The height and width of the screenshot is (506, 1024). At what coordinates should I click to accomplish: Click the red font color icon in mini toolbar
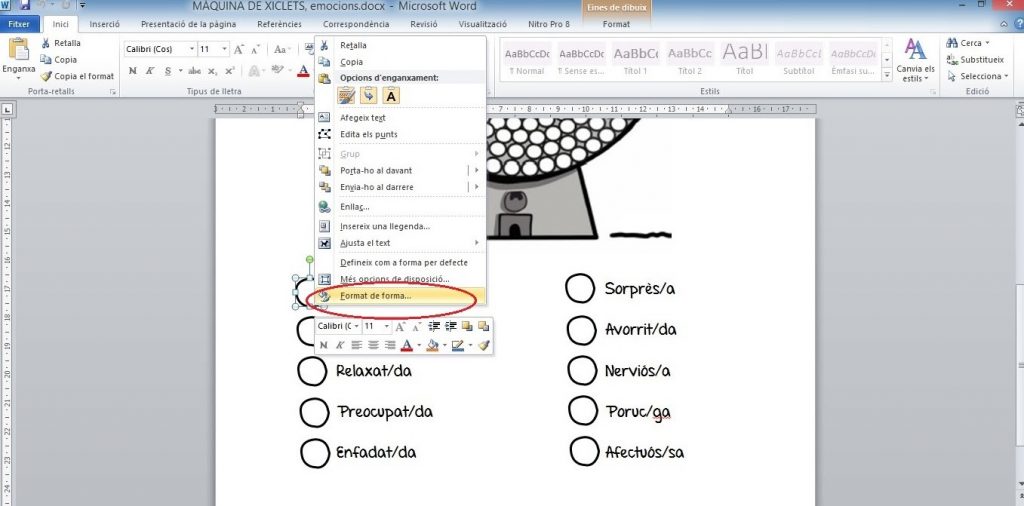pyautogui.click(x=407, y=345)
